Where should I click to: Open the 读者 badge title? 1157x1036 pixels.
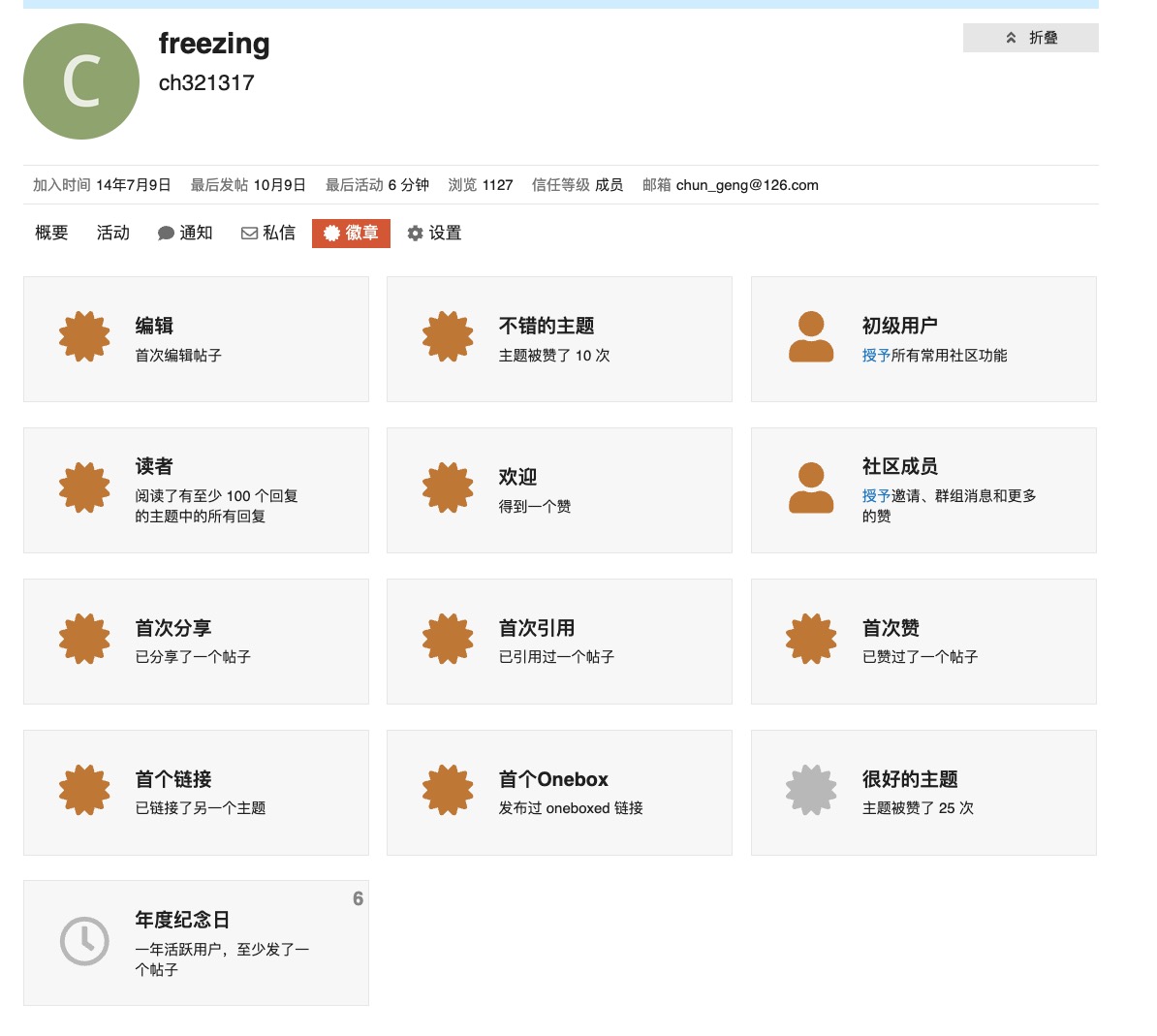154,466
